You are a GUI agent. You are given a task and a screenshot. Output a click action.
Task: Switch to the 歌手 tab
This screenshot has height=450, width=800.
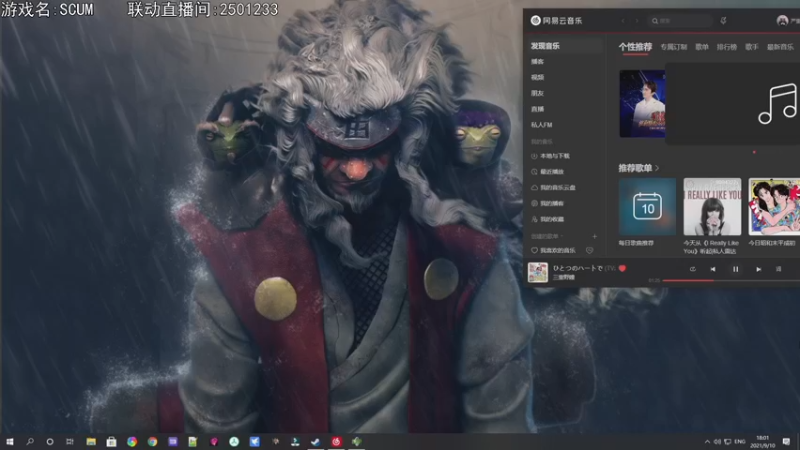coord(752,47)
